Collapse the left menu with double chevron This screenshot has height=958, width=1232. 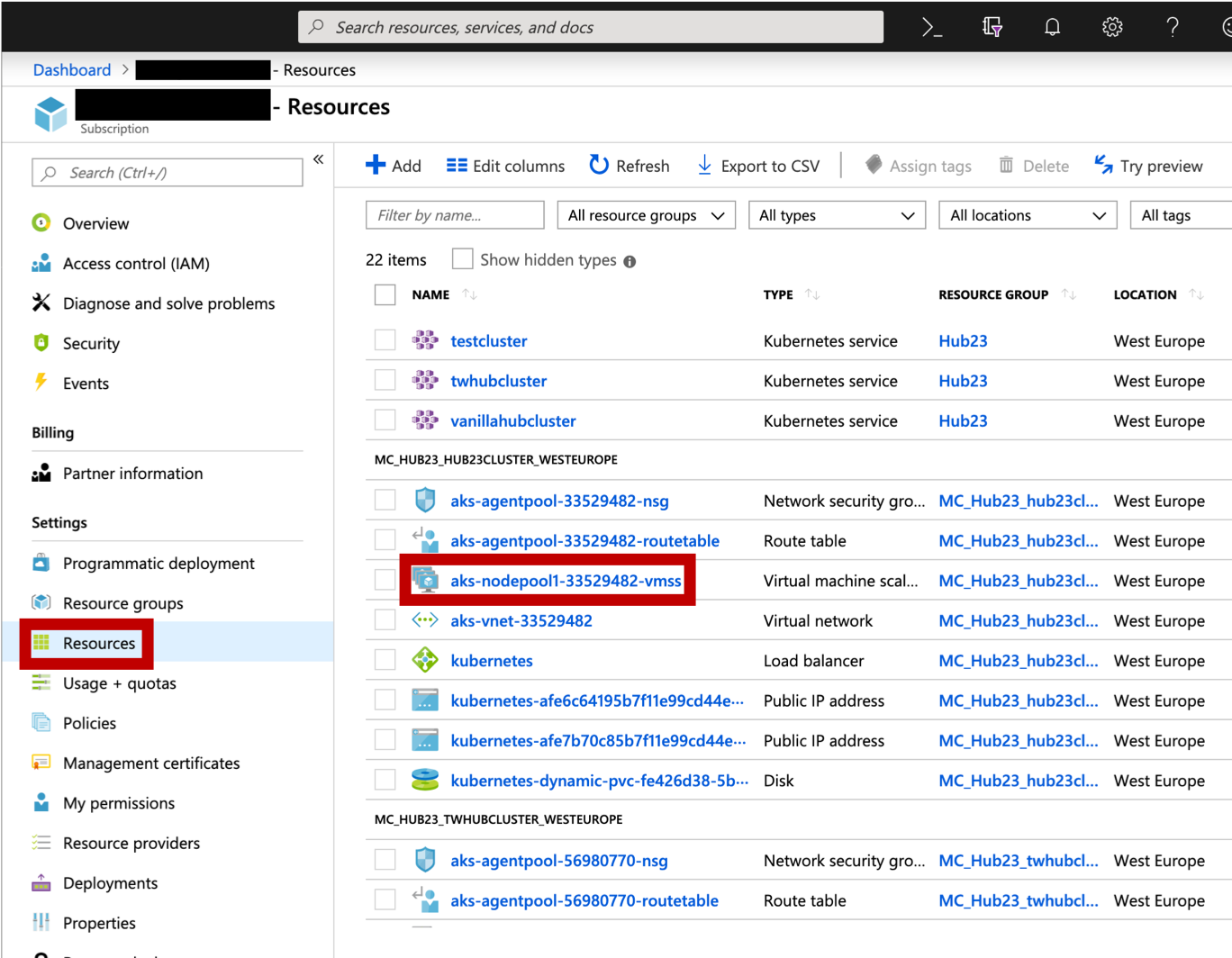coord(318,159)
